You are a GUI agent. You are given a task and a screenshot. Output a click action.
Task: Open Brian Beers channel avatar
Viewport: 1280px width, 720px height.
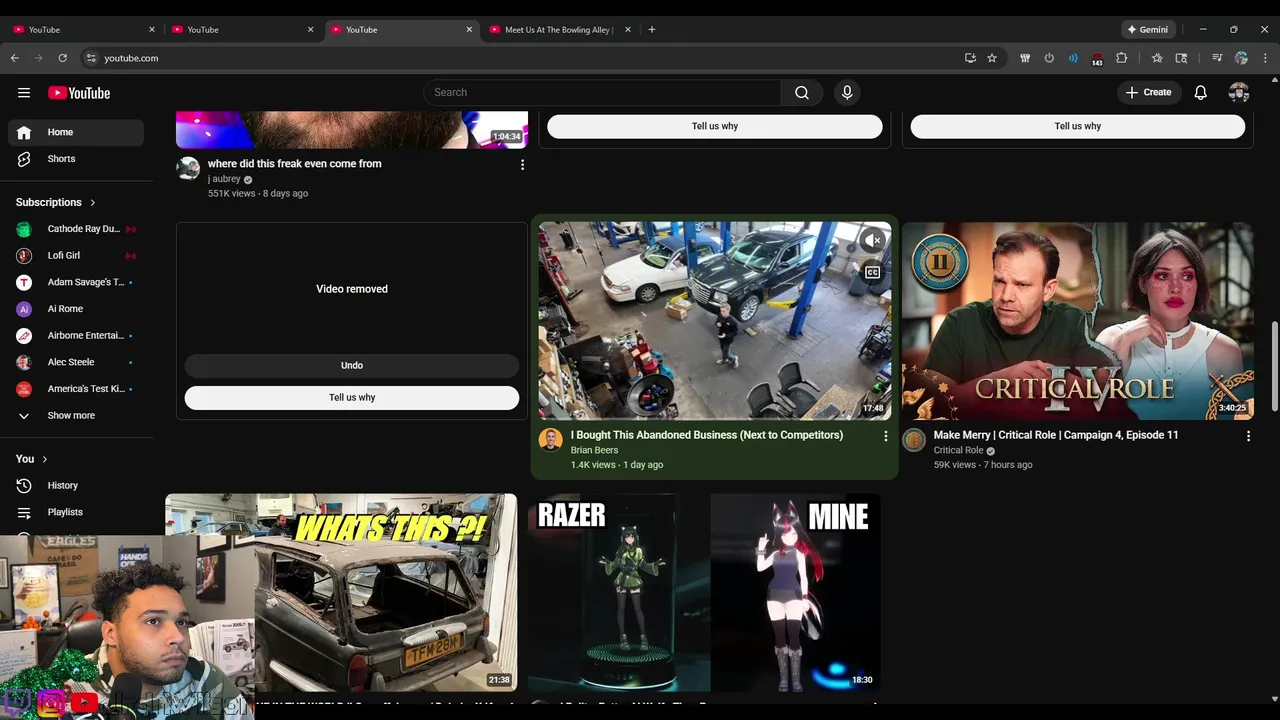pos(551,440)
